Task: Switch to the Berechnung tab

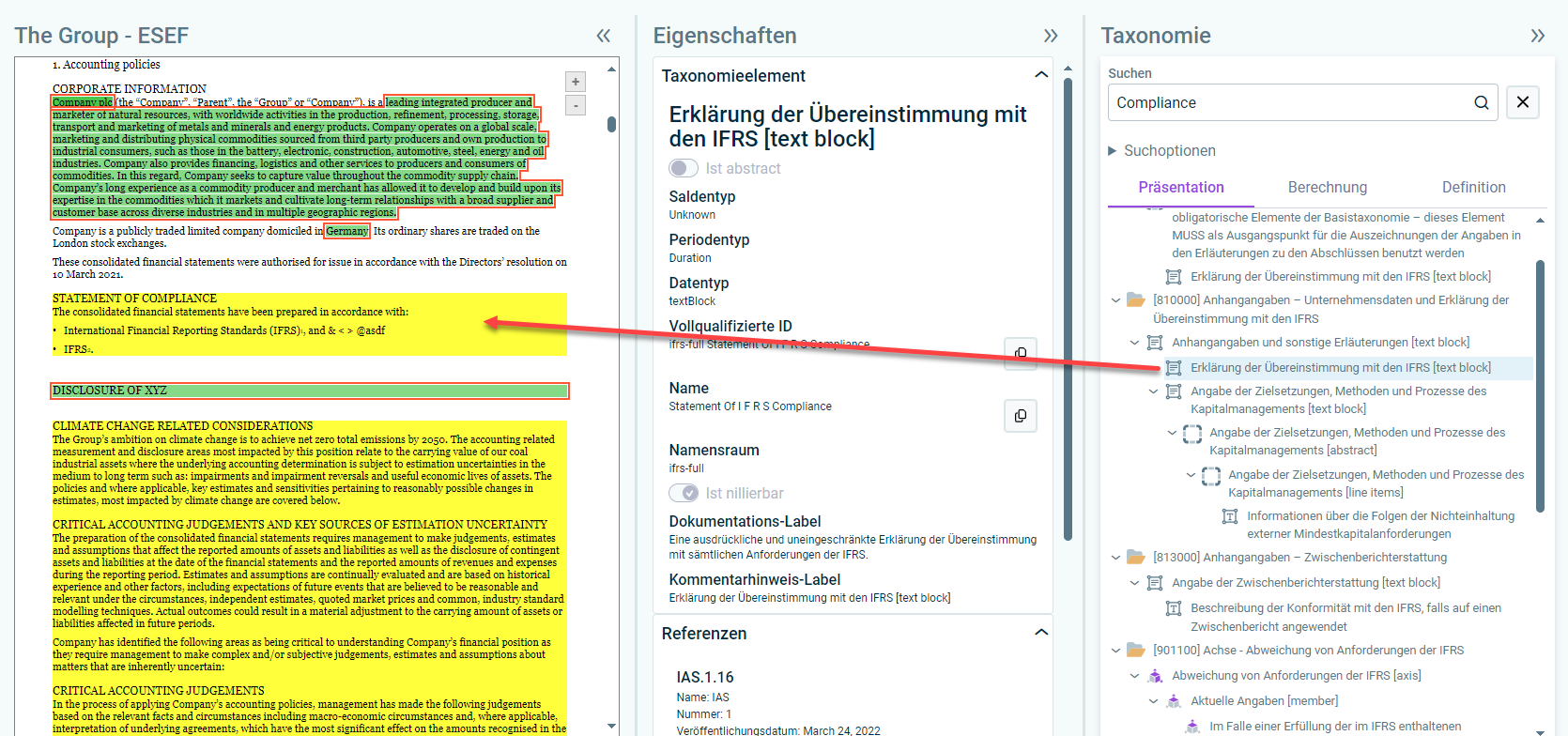Action: tap(1327, 188)
